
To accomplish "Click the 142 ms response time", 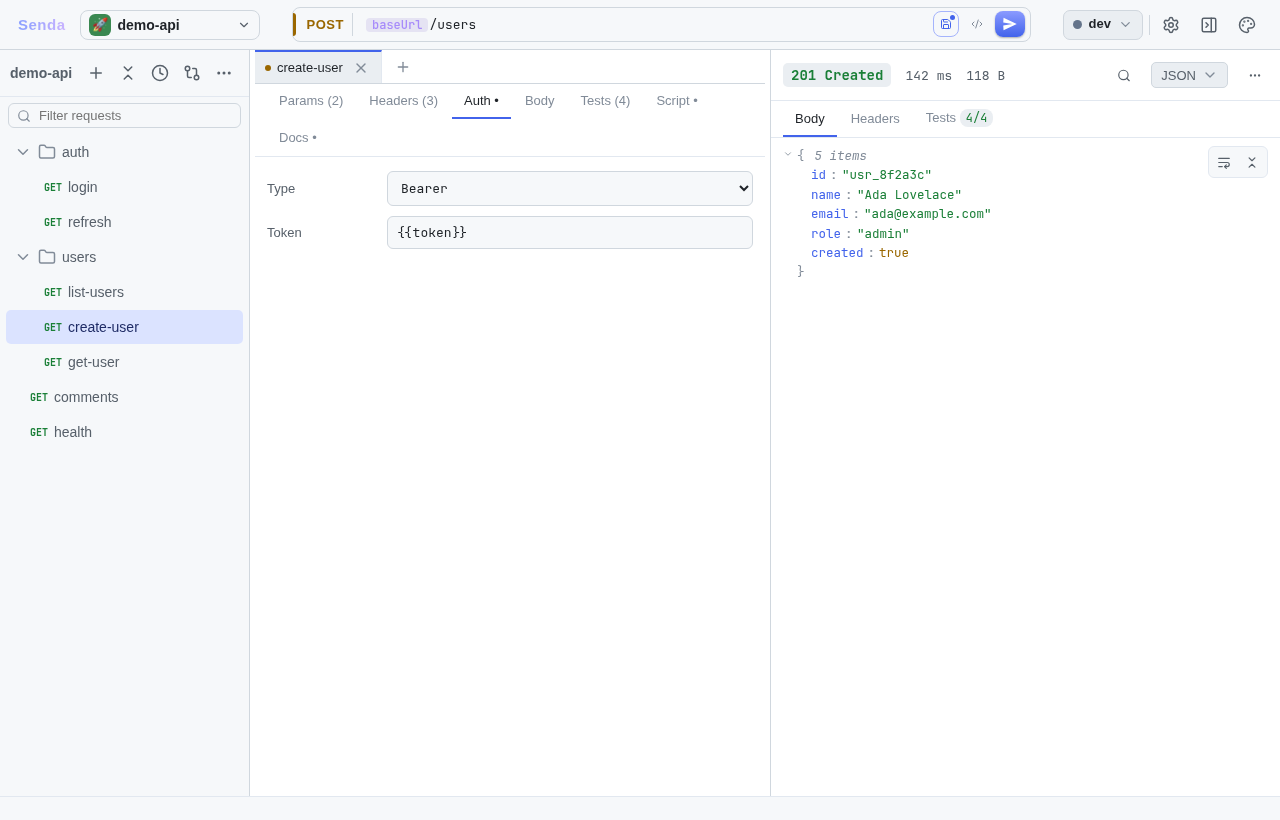I will 929,76.
